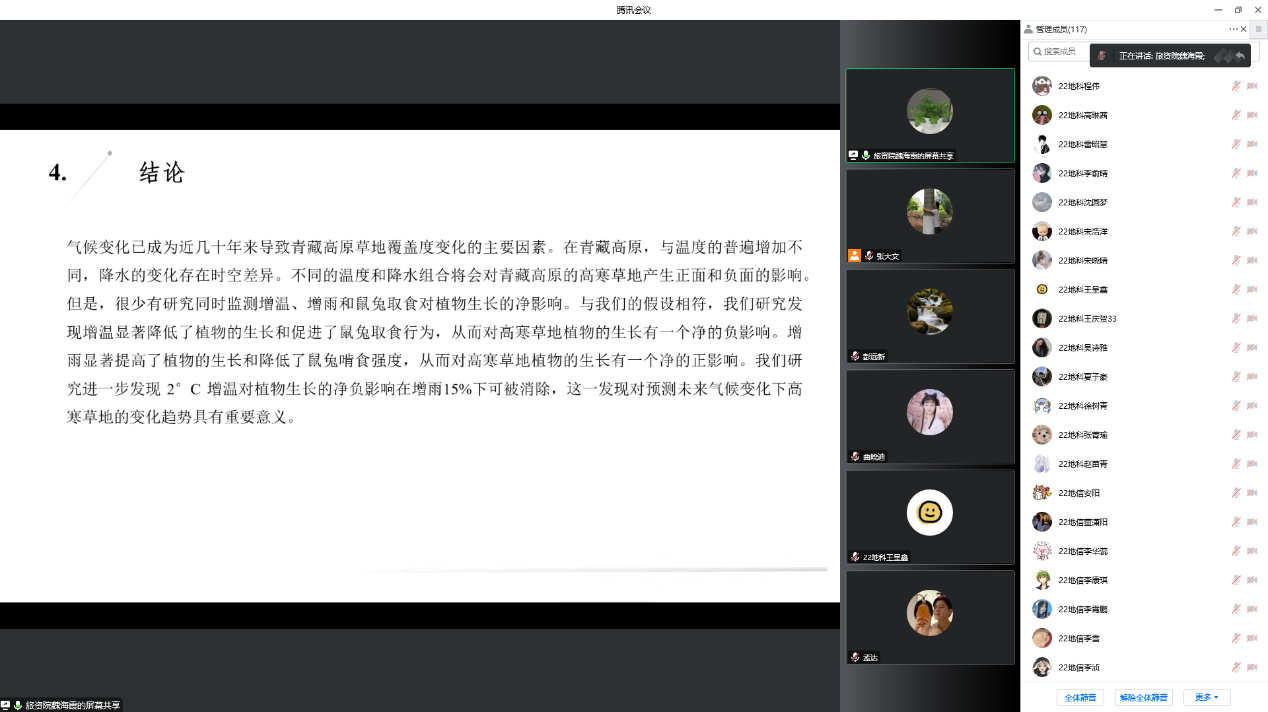Open the three-dot menu in member panel header
Screen dimensions: 1268x712
coord(1233,29)
